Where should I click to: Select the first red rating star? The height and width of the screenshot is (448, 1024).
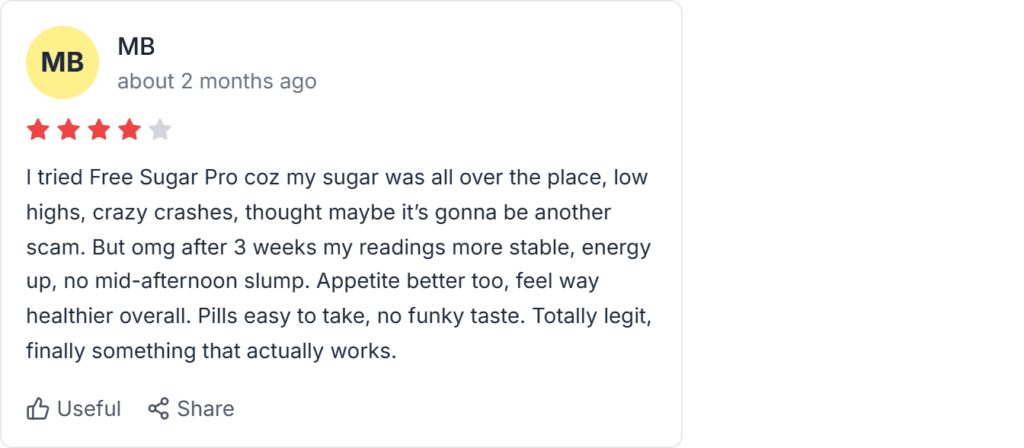click(x=38, y=130)
